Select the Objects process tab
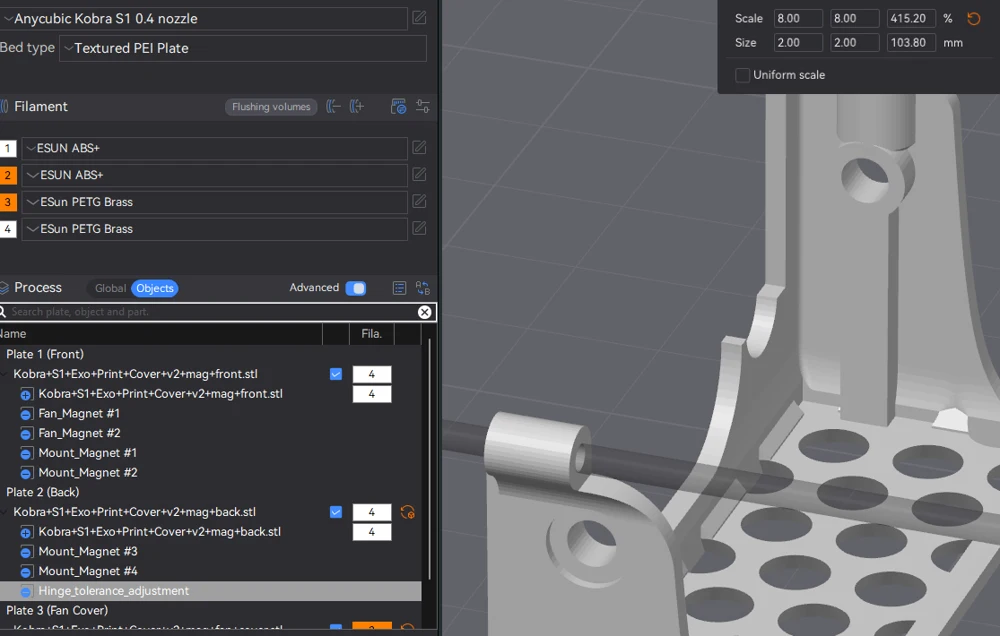This screenshot has width=1000, height=636. pos(155,288)
